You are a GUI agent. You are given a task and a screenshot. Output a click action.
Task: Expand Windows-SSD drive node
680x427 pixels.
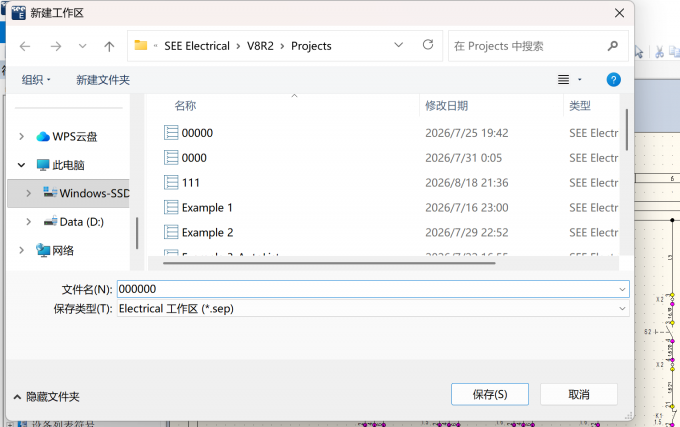[29, 193]
